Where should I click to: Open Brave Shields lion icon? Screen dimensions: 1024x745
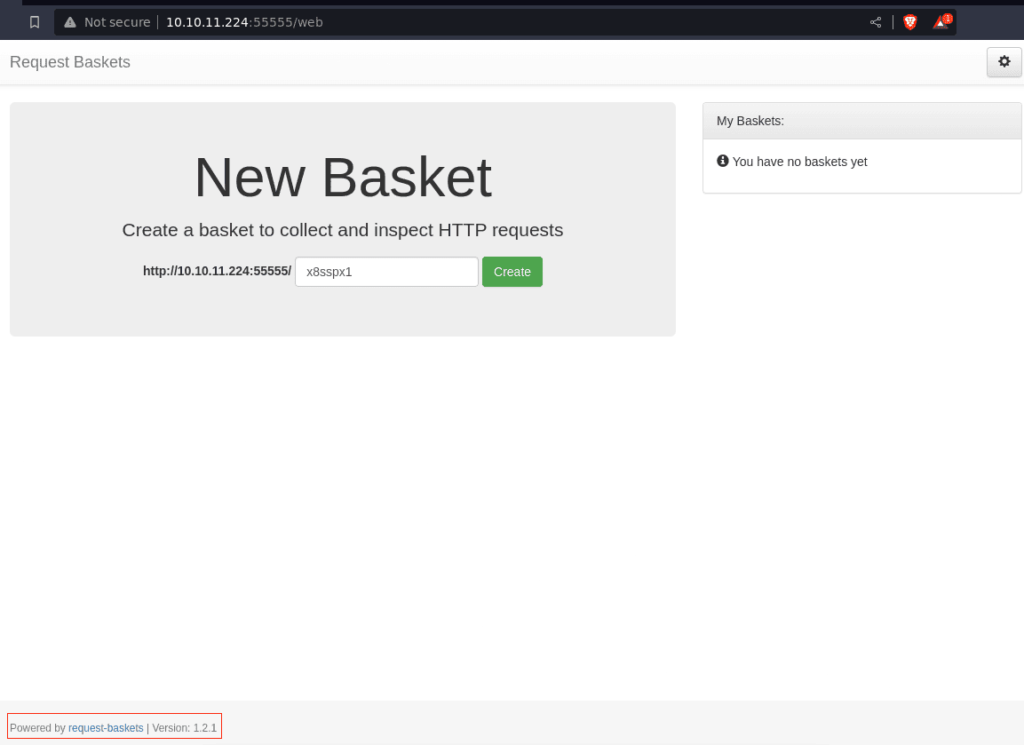[x=910, y=22]
